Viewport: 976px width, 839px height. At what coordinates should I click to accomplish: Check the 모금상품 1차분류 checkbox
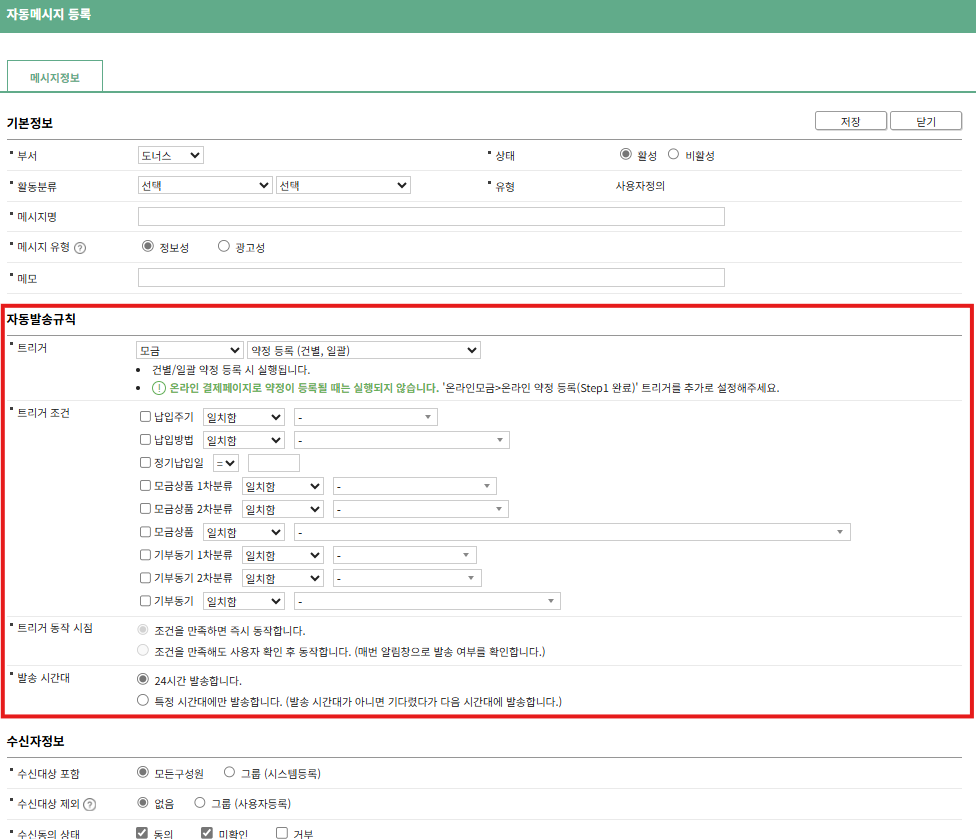click(x=145, y=485)
